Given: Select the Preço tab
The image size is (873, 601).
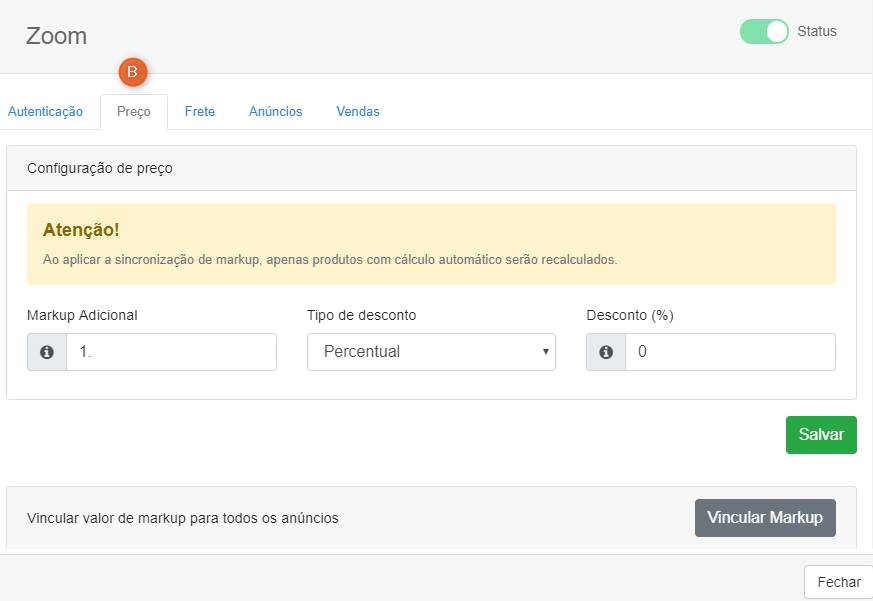Looking at the screenshot, I should coord(134,112).
